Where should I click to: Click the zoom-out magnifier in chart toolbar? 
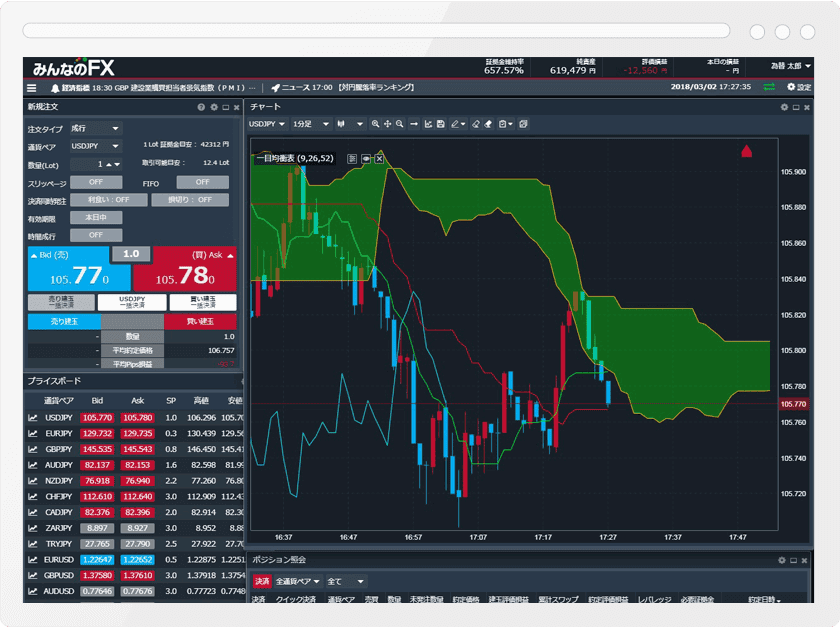coord(400,124)
